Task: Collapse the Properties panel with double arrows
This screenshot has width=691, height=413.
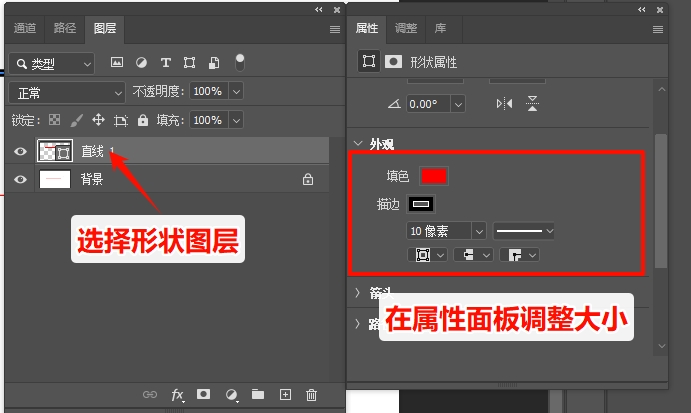Action: tap(642, 10)
